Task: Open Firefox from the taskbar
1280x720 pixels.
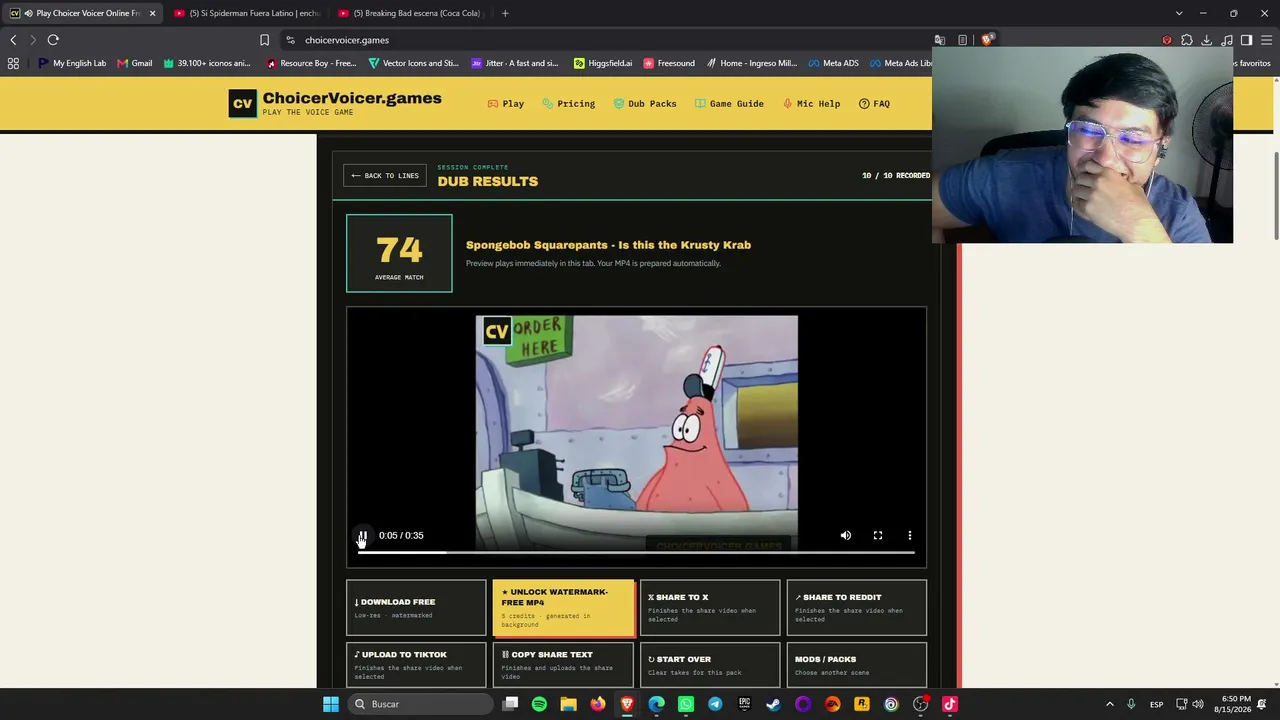Action: tap(598, 704)
